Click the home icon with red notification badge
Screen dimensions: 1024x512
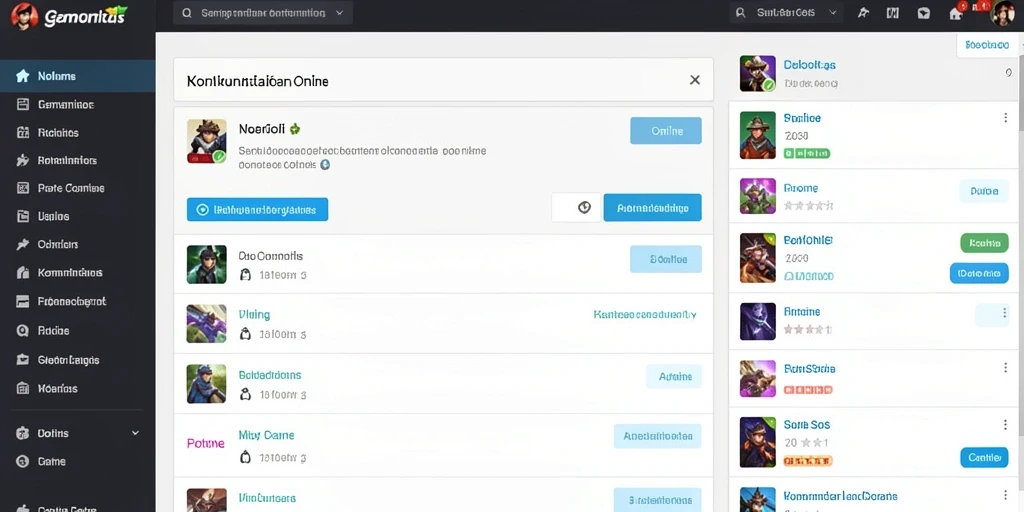[x=955, y=12]
